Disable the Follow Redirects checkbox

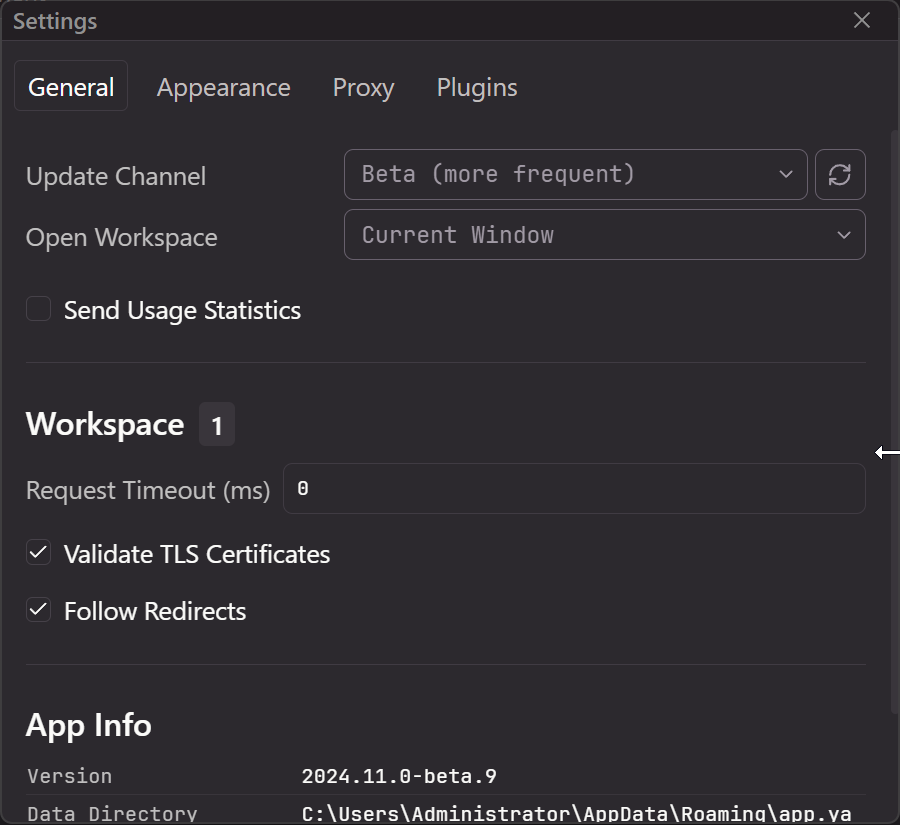click(x=39, y=610)
